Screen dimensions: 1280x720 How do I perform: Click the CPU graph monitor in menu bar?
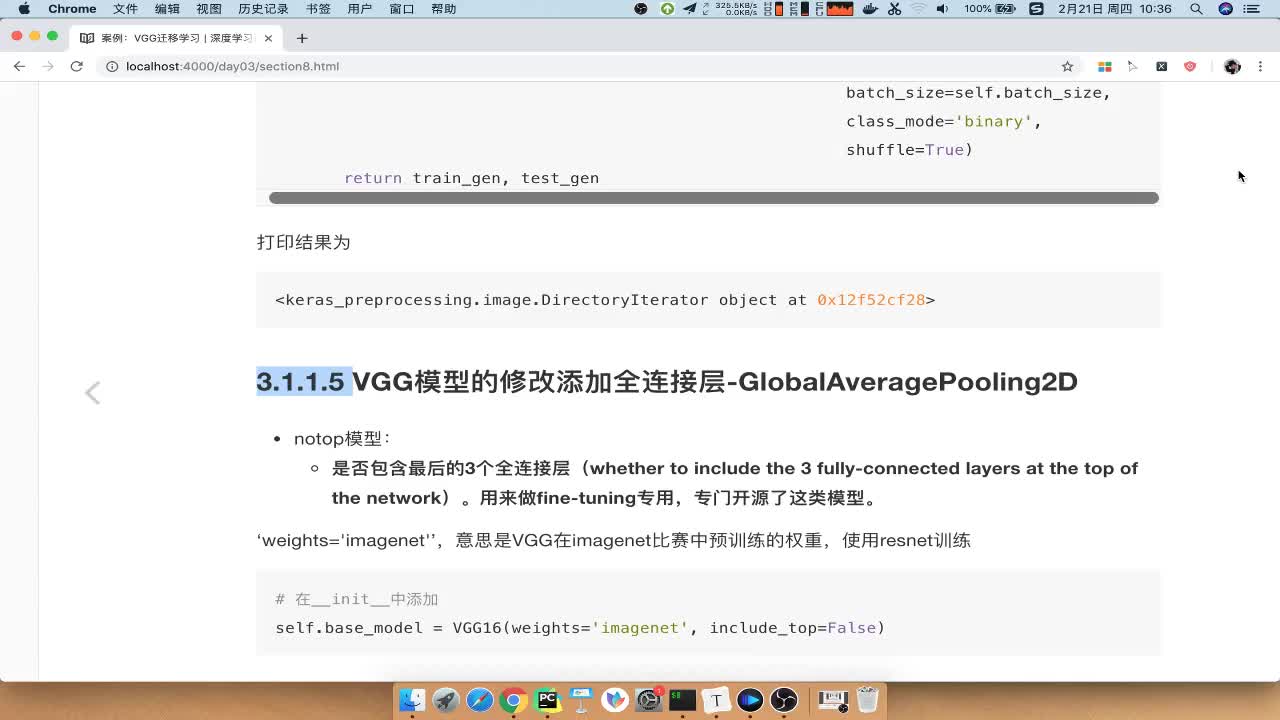tap(840, 9)
